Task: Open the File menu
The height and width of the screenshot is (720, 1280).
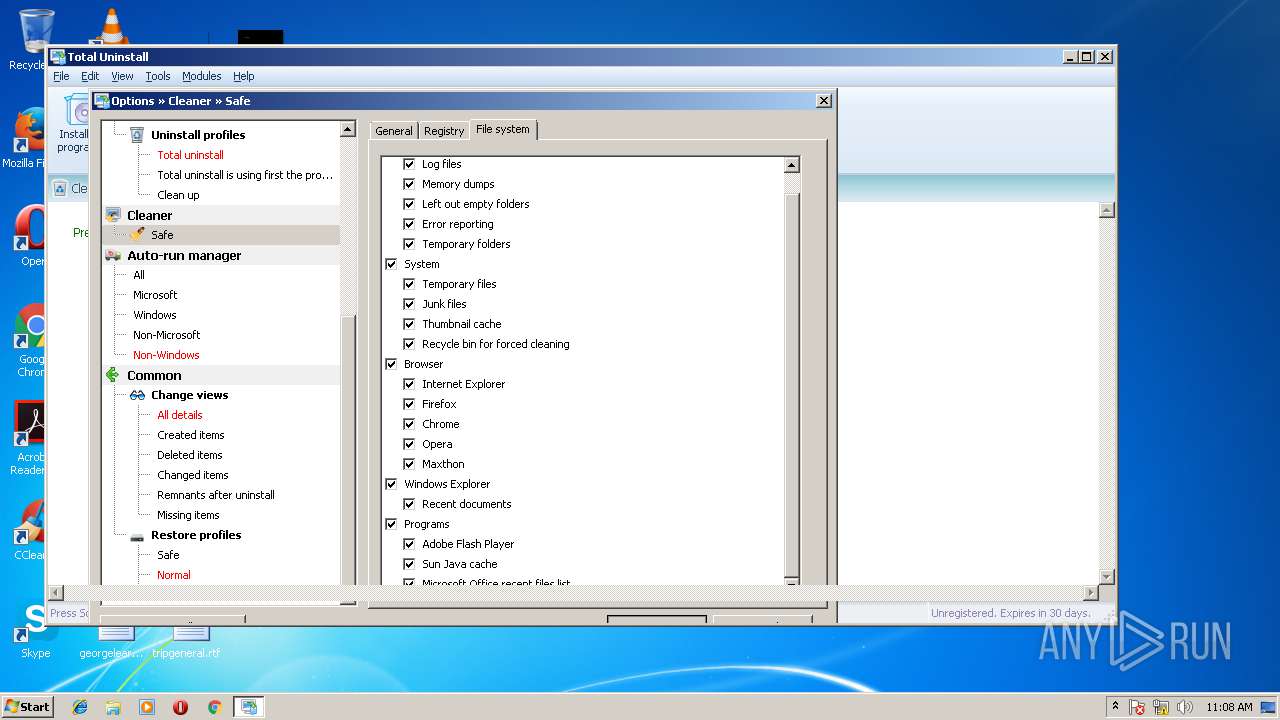Action: pos(61,76)
